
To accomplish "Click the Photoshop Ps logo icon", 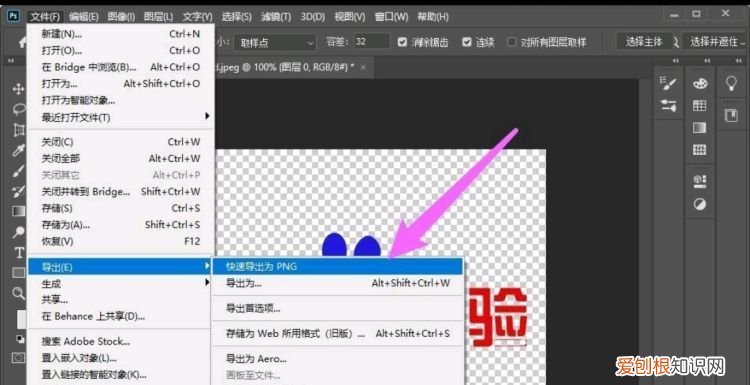I will pyautogui.click(x=13, y=17).
